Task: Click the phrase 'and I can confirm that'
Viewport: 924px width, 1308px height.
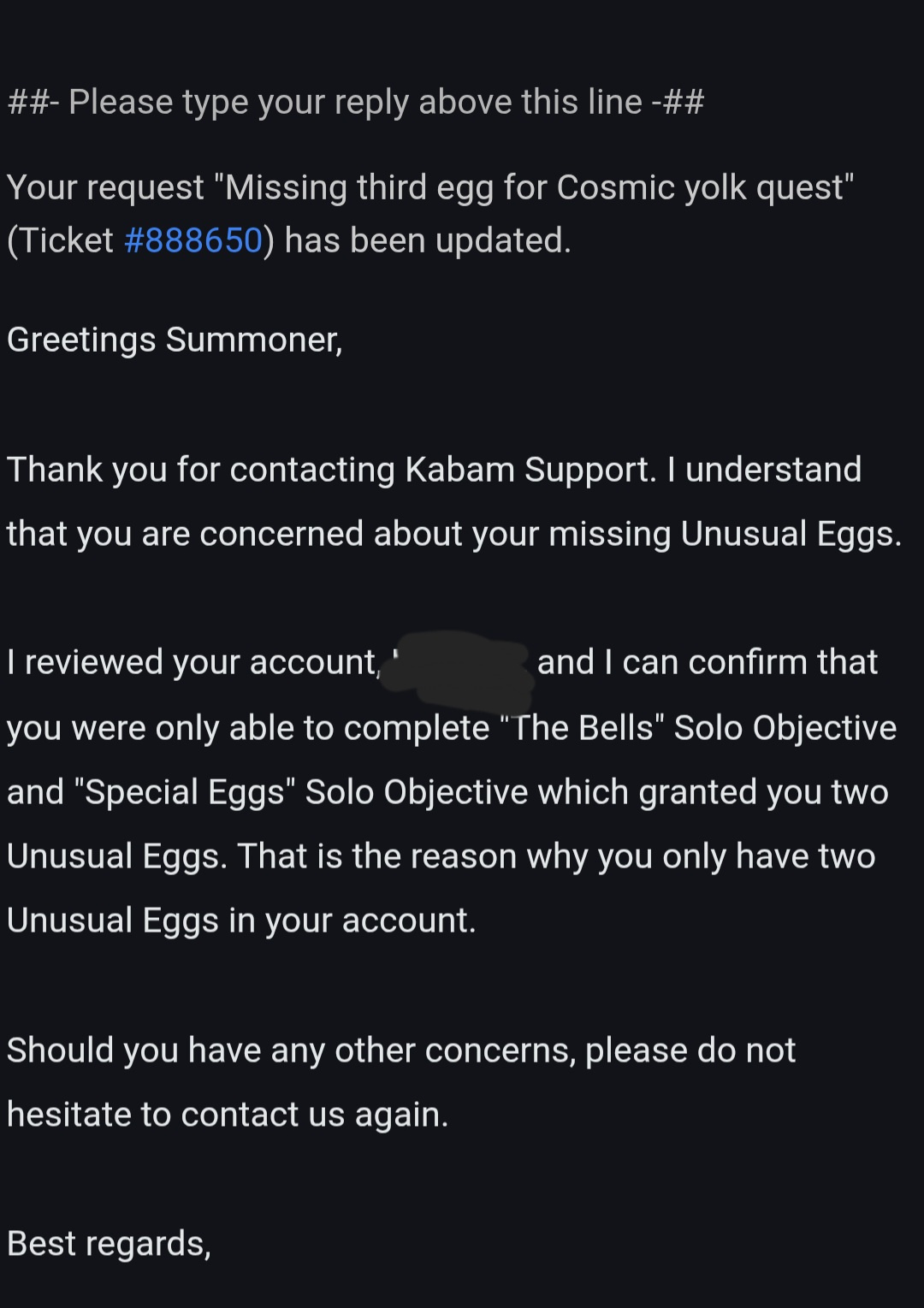Action: tap(707, 662)
